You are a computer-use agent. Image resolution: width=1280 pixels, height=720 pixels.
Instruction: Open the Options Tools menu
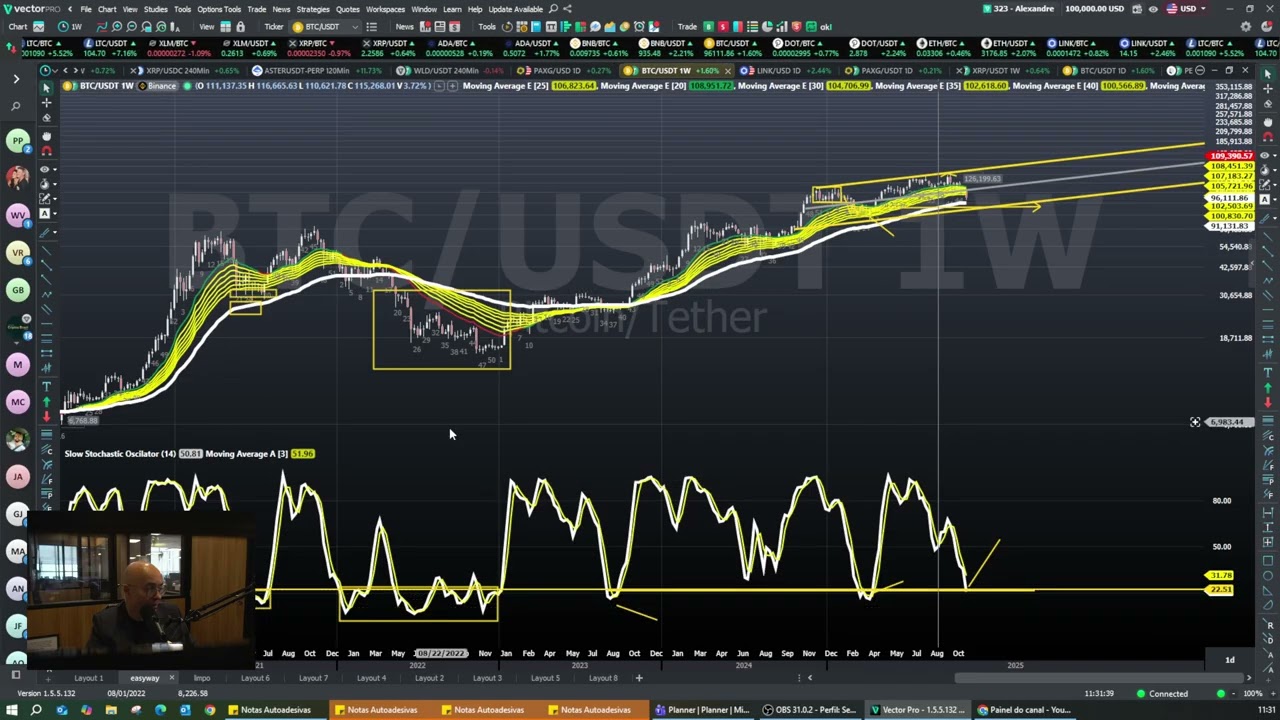point(218,9)
